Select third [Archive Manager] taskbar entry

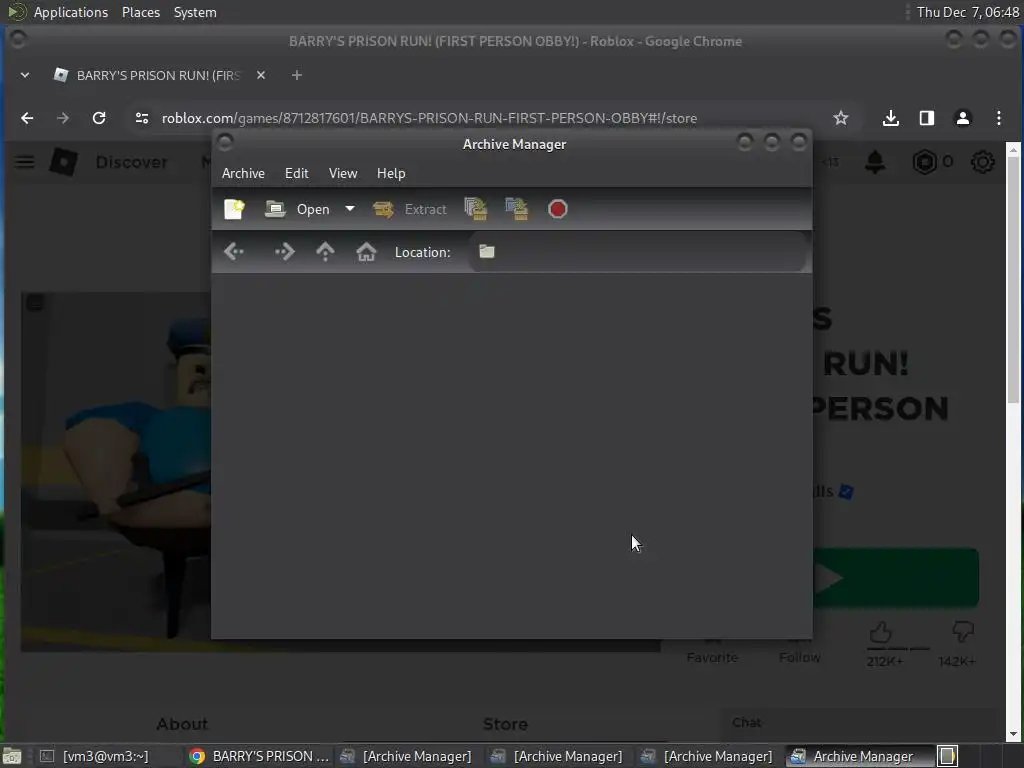[707, 756]
